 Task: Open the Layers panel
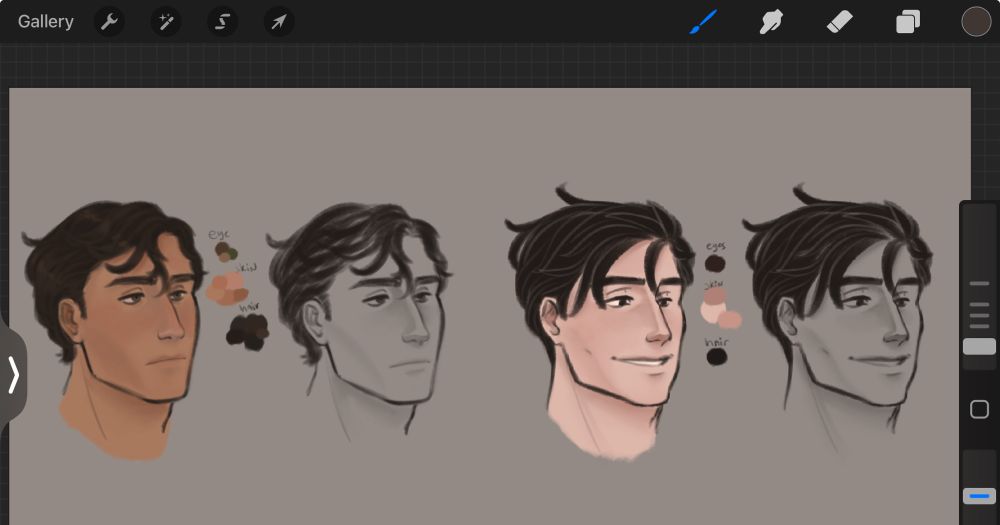pos(908,22)
